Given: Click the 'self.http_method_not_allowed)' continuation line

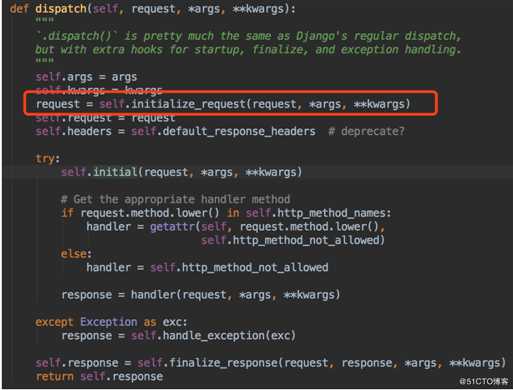Looking at the screenshot, I should [293, 240].
